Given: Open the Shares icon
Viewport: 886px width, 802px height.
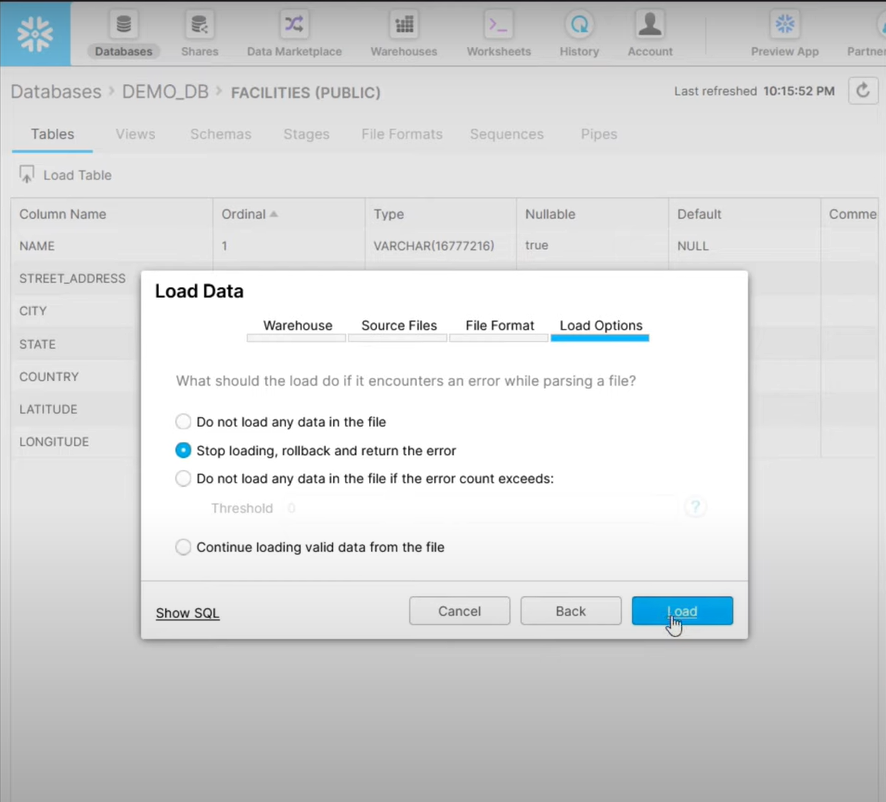Looking at the screenshot, I should tap(199, 24).
